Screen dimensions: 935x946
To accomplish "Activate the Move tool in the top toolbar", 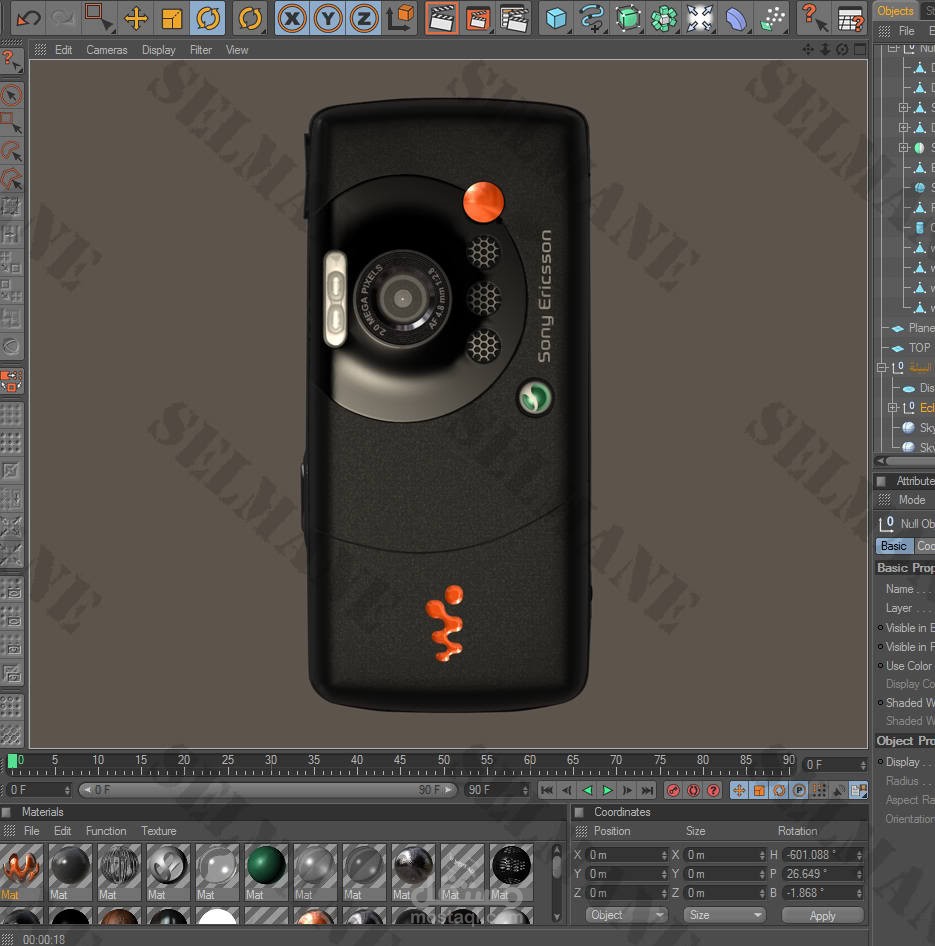I will point(136,18).
